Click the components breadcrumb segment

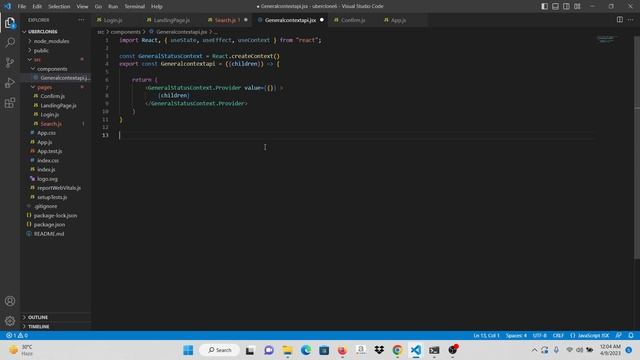click(x=125, y=32)
